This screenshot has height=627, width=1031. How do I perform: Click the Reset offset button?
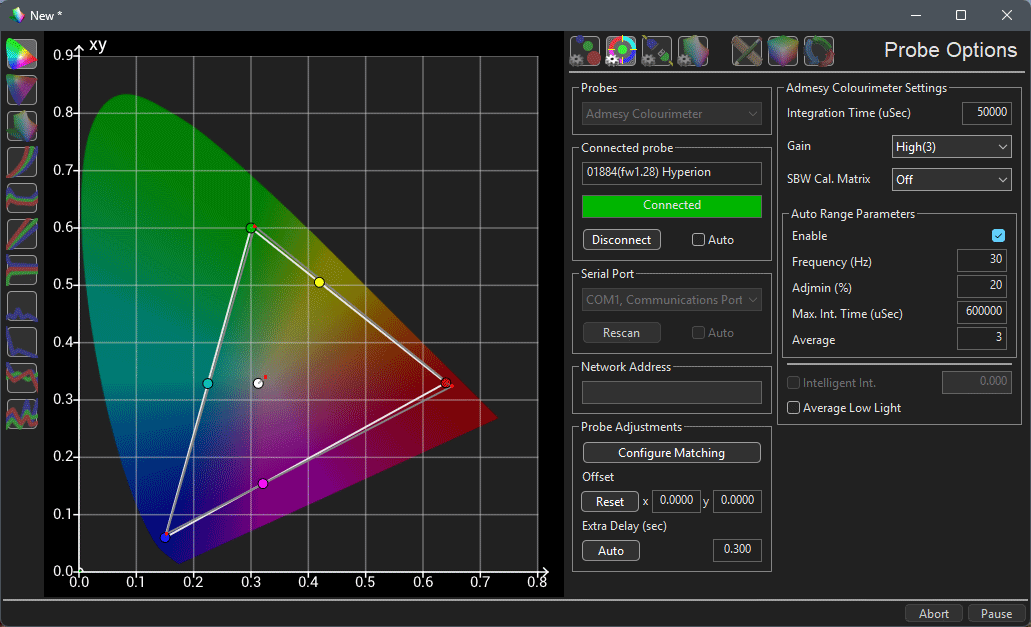tap(609, 502)
